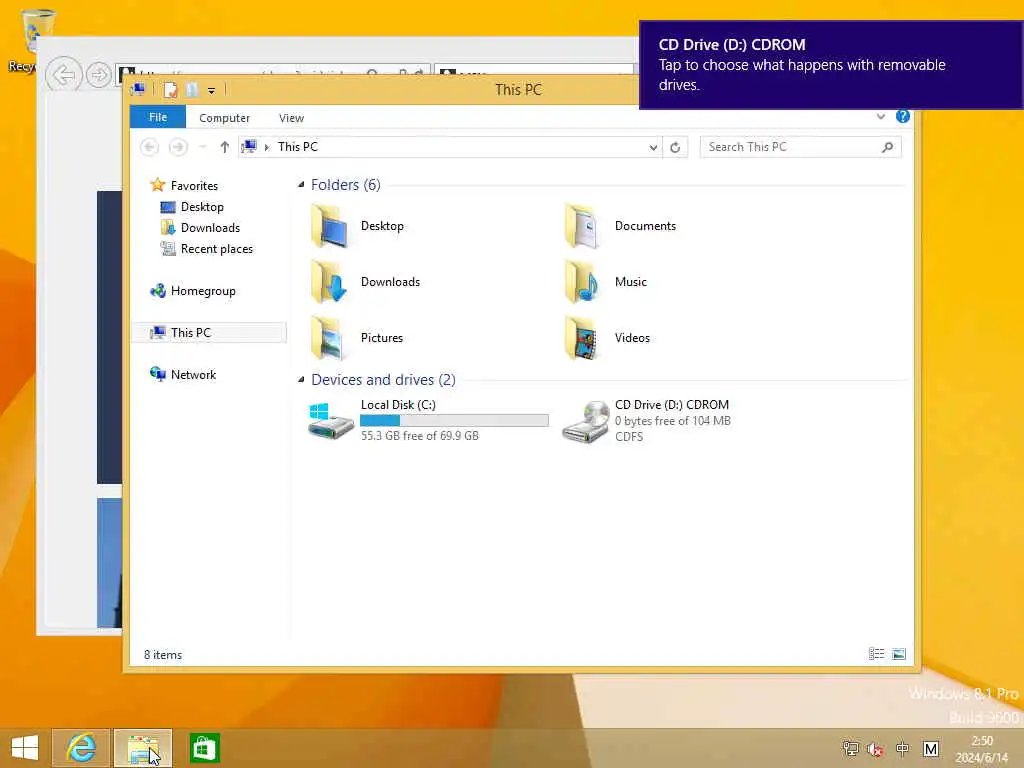Select Homegroup in the navigation pane
Image resolution: width=1024 pixels, height=768 pixels.
tap(202, 291)
